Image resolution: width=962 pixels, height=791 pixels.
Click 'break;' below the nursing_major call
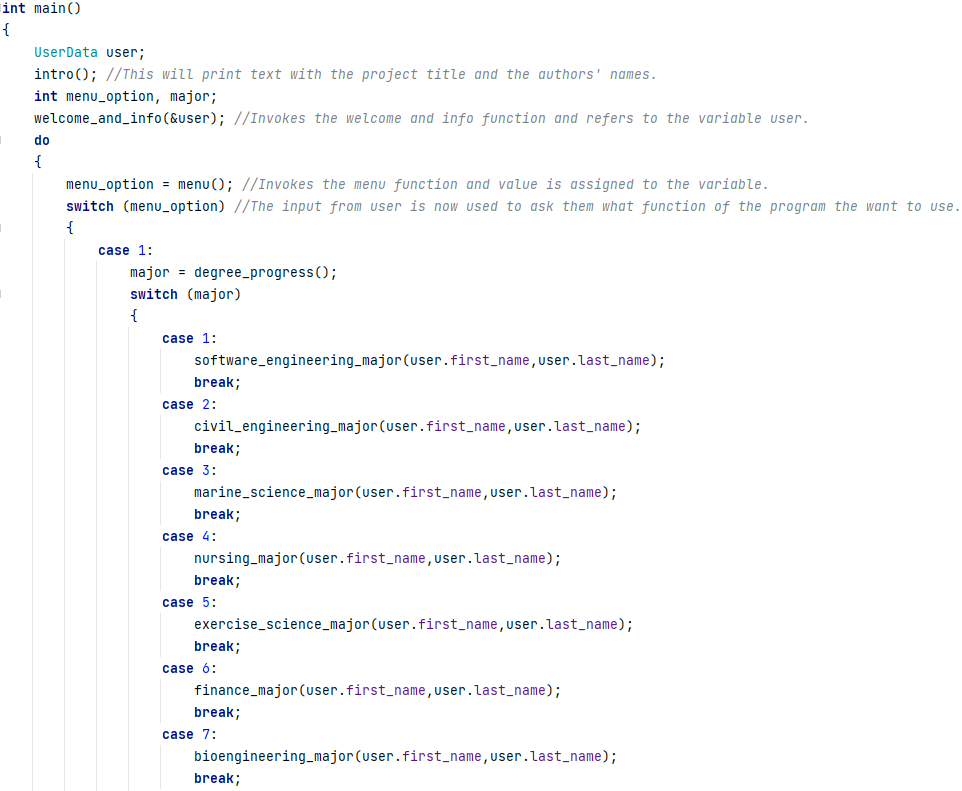click(218, 581)
